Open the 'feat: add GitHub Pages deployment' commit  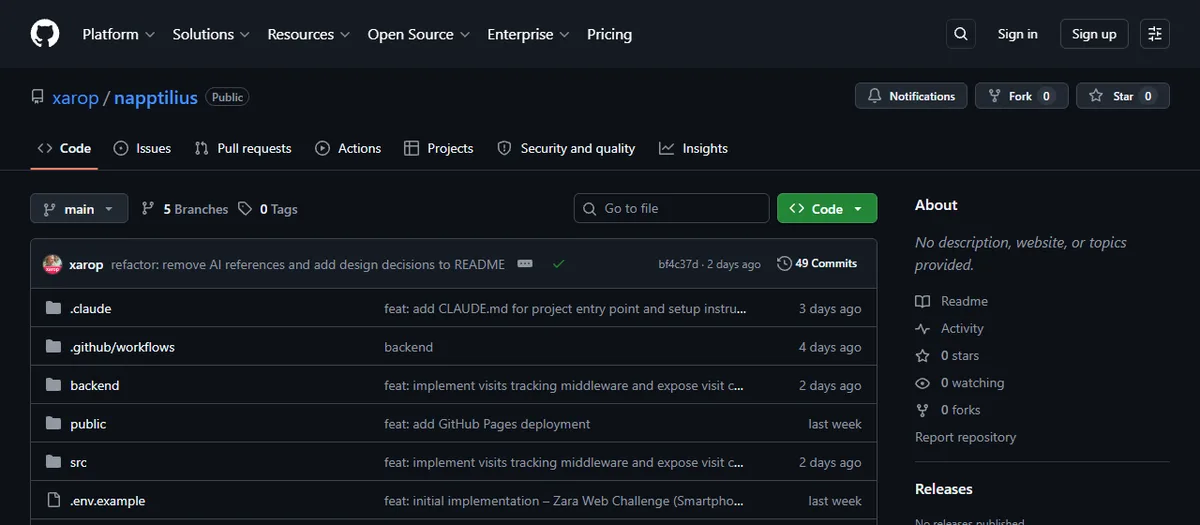[x=487, y=424]
